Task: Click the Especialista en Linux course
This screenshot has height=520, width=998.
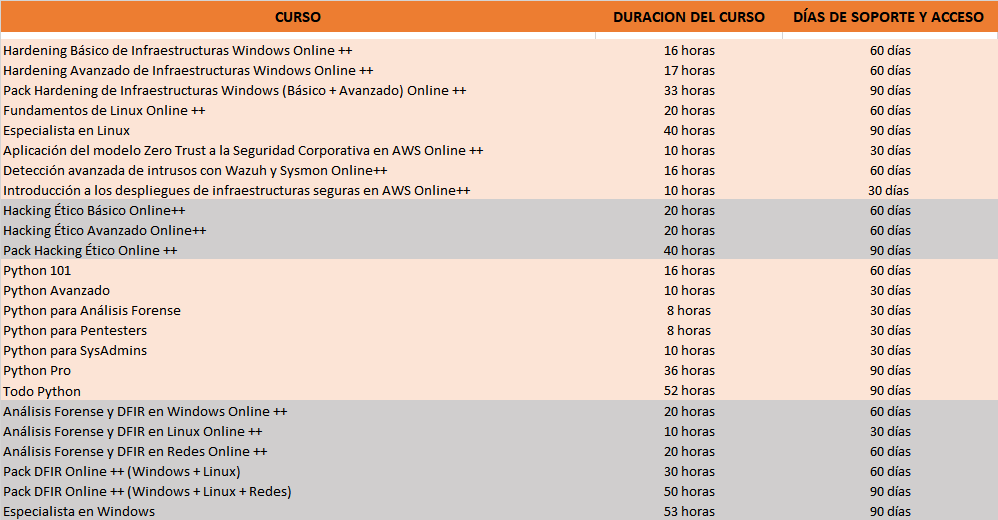Action: pyautogui.click(x=66, y=130)
